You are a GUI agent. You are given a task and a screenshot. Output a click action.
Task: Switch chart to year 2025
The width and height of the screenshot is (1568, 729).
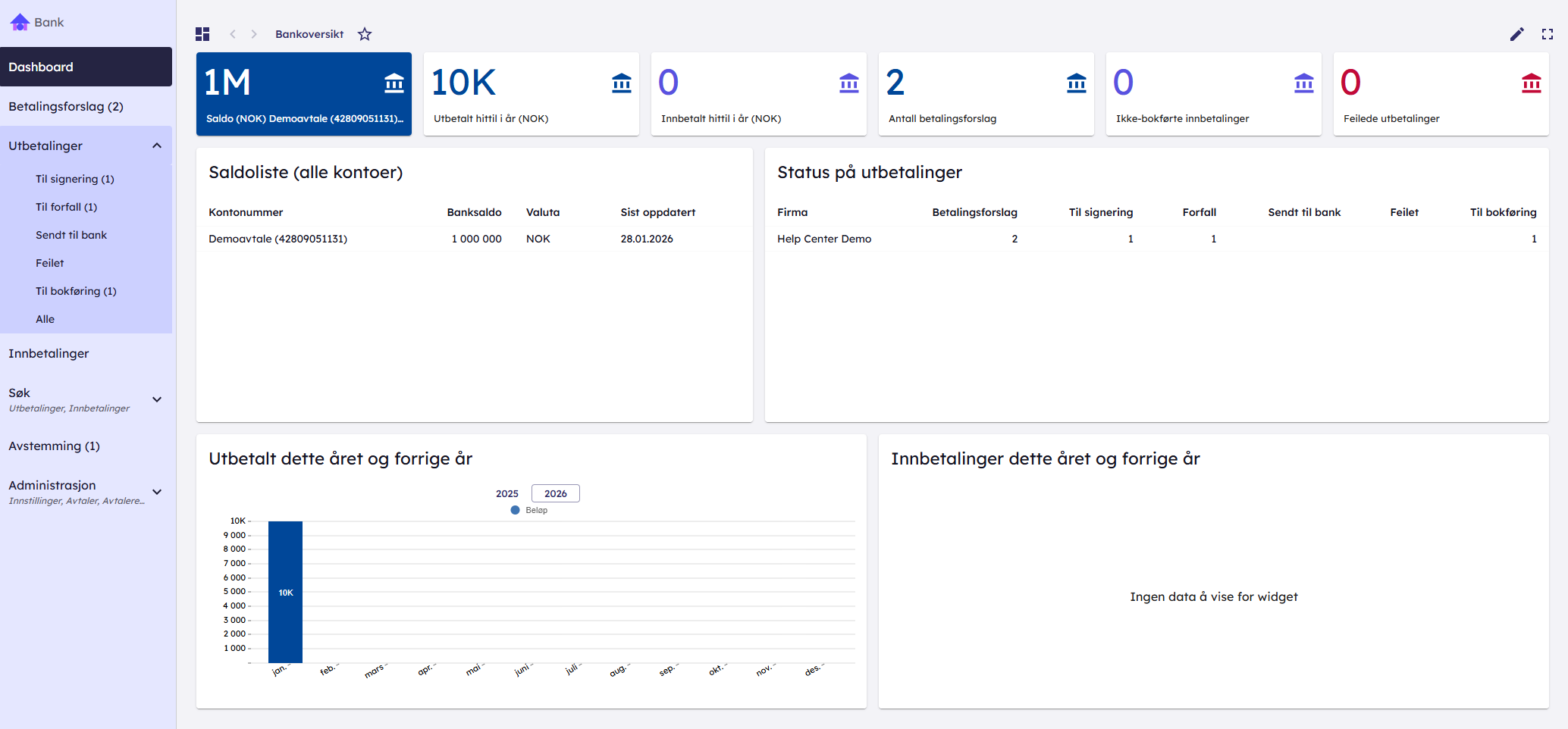click(x=506, y=493)
